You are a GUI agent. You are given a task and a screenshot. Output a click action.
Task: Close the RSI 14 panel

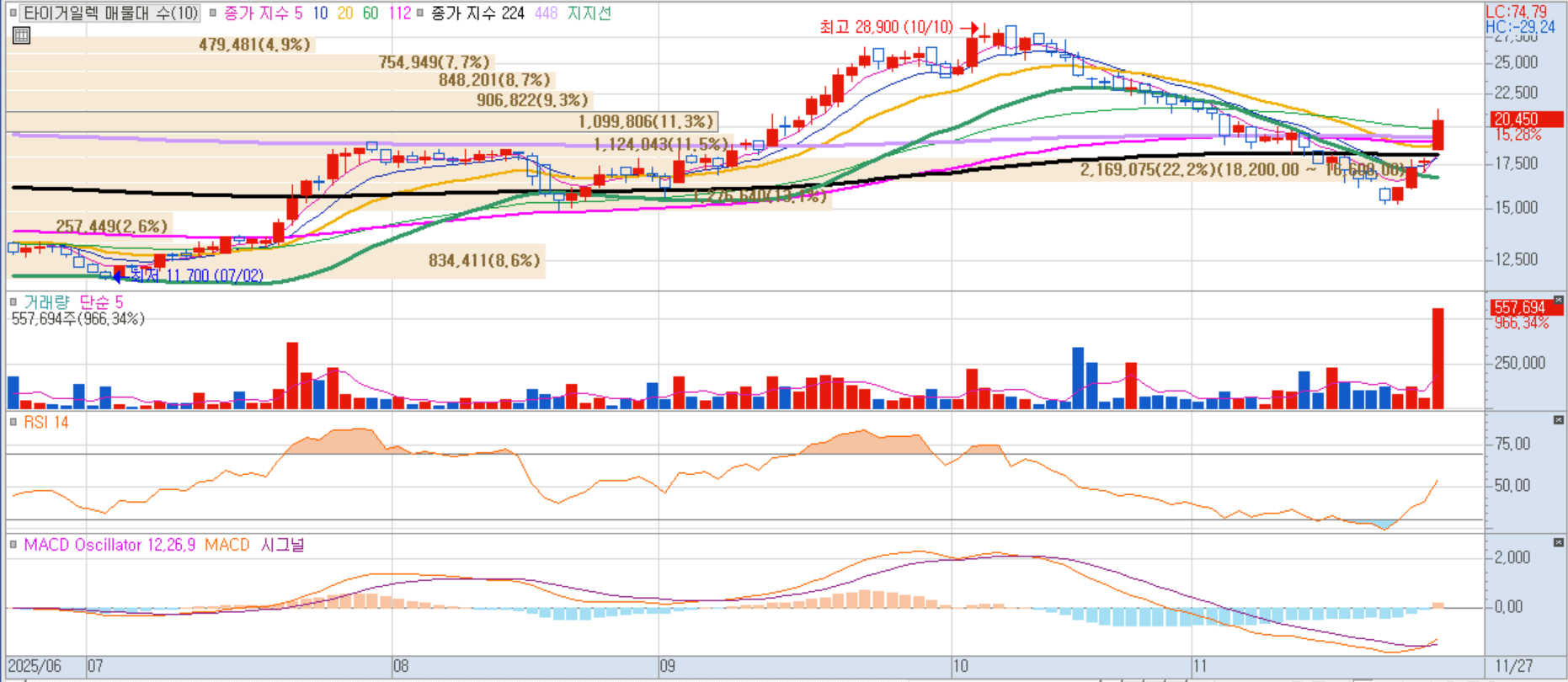1559,420
